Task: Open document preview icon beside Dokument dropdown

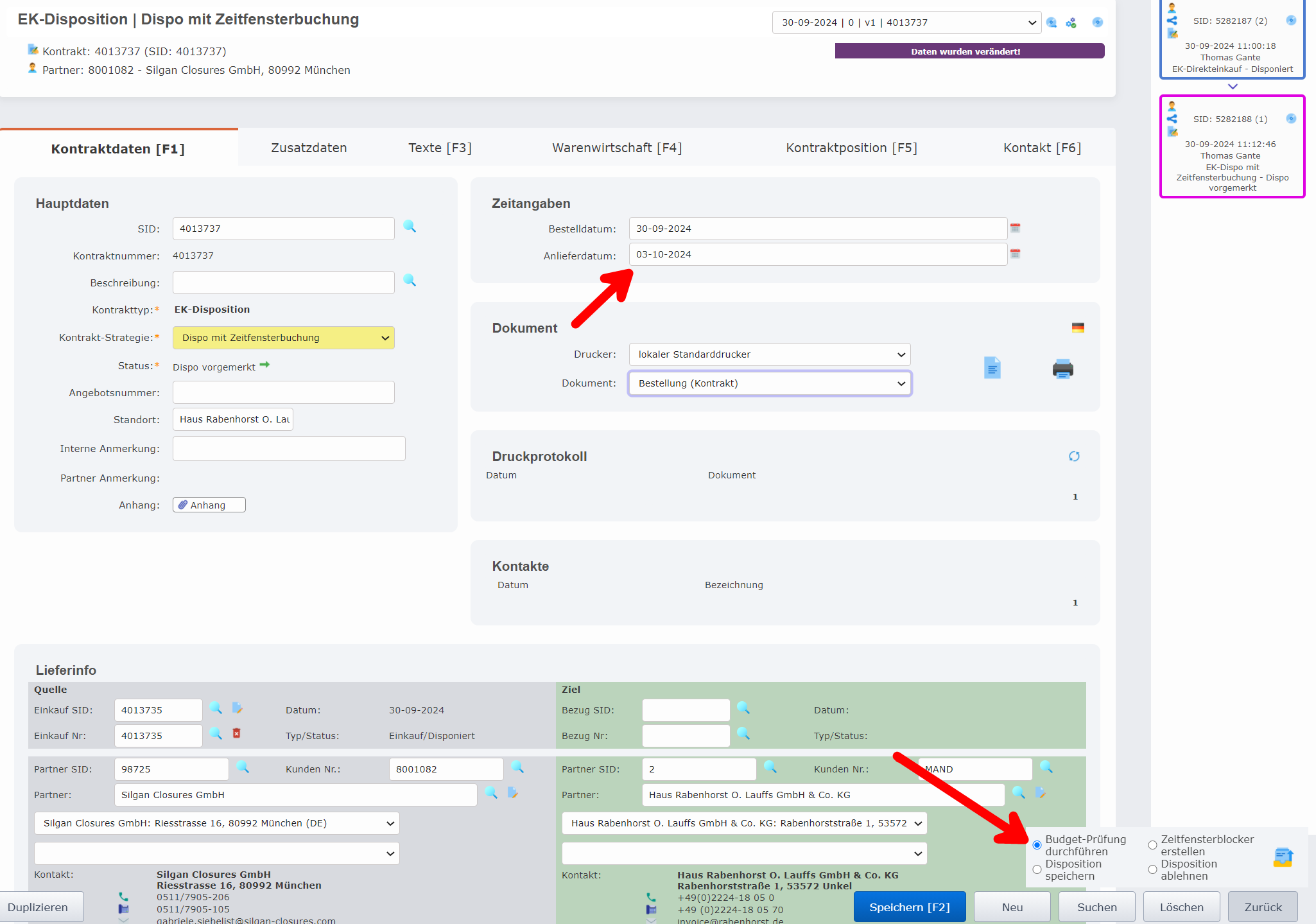Action: tap(992, 368)
